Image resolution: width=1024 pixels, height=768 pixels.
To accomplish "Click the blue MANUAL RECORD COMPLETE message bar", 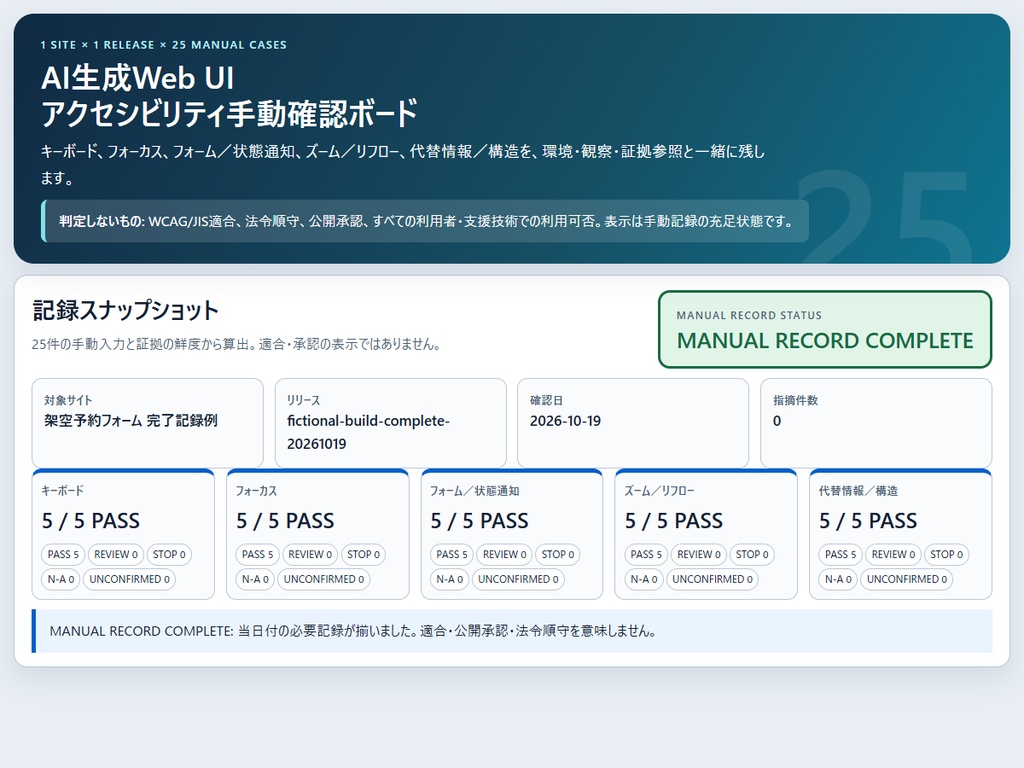I will (512, 631).
